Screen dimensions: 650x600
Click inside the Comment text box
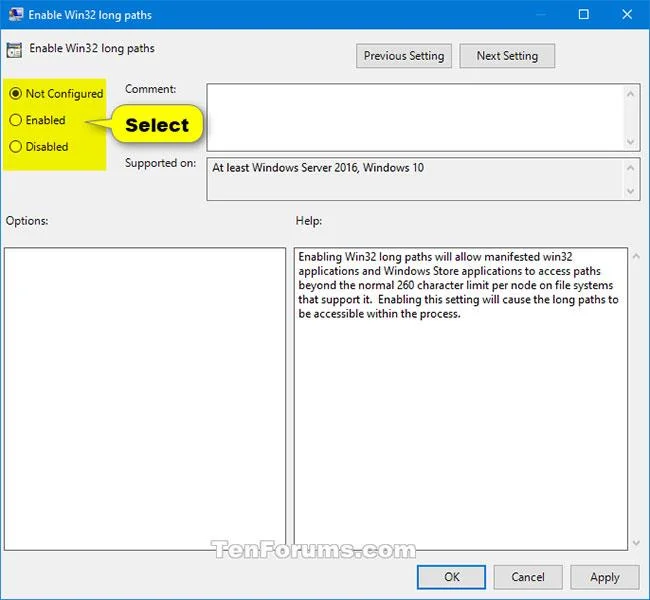click(x=415, y=117)
